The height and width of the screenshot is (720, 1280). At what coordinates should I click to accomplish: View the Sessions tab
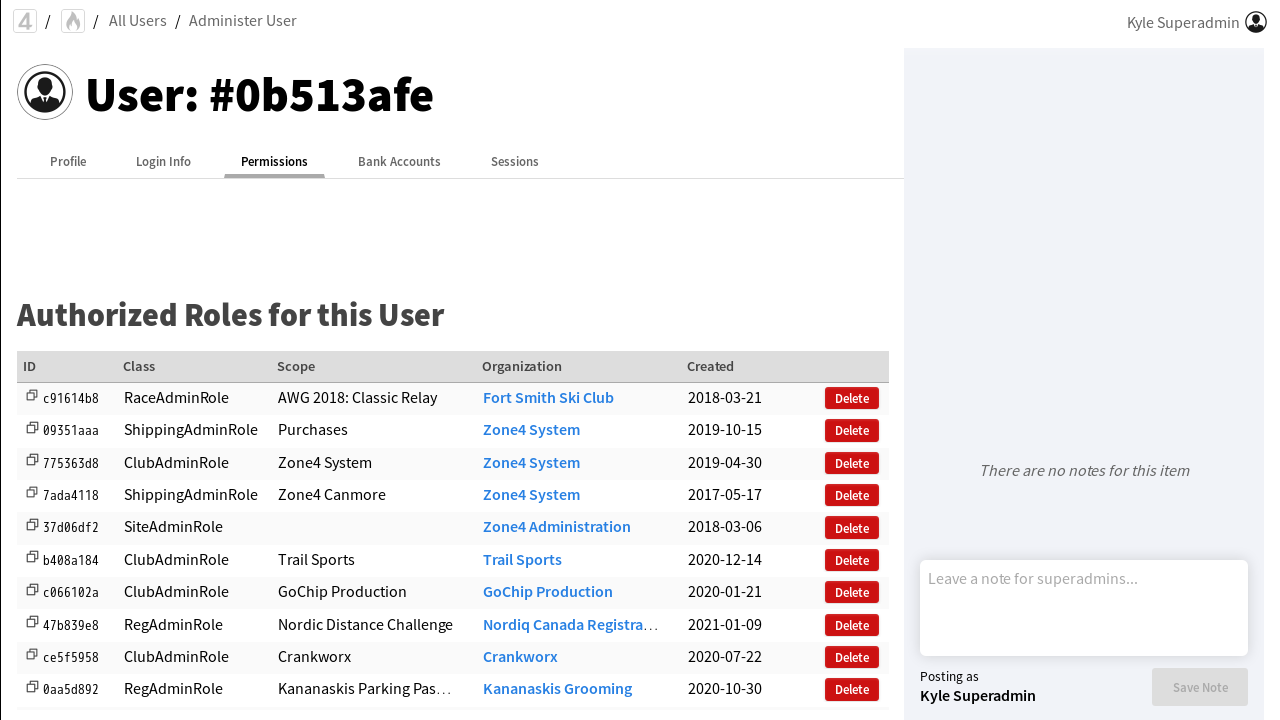[514, 161]
